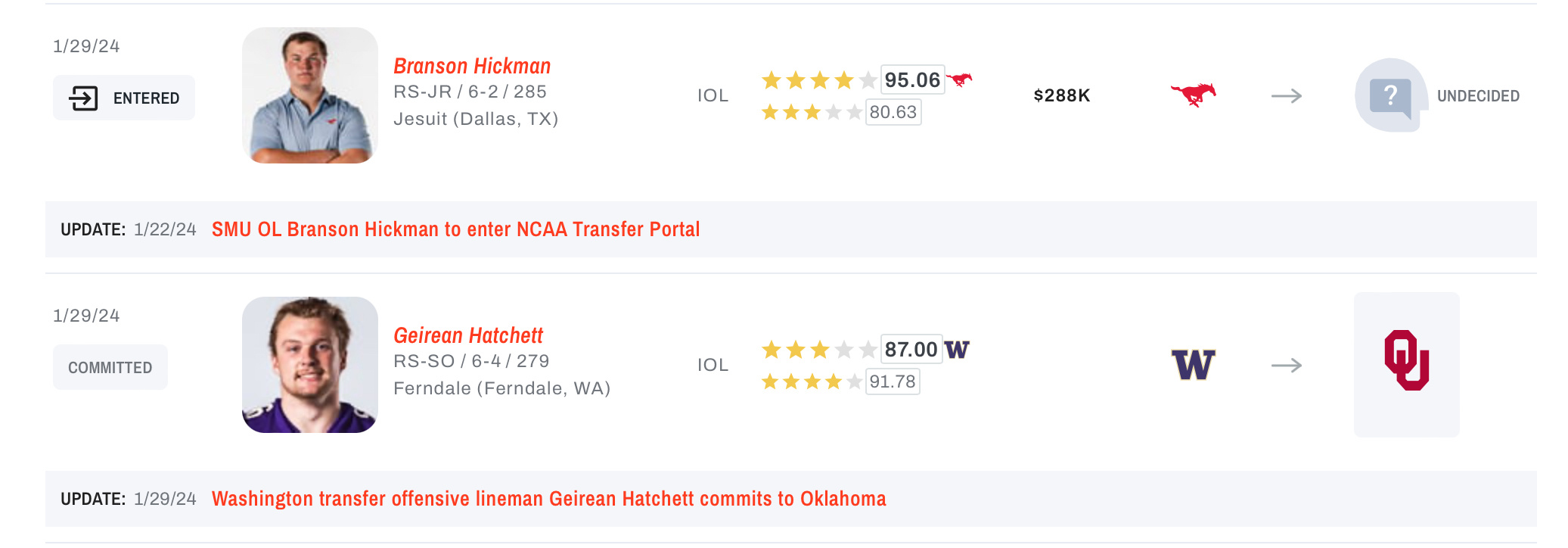Click arrow icon in Branson Hickman row
Image resolution: width=1568 pixels, height=548 pixels.
pos(1286,96)
